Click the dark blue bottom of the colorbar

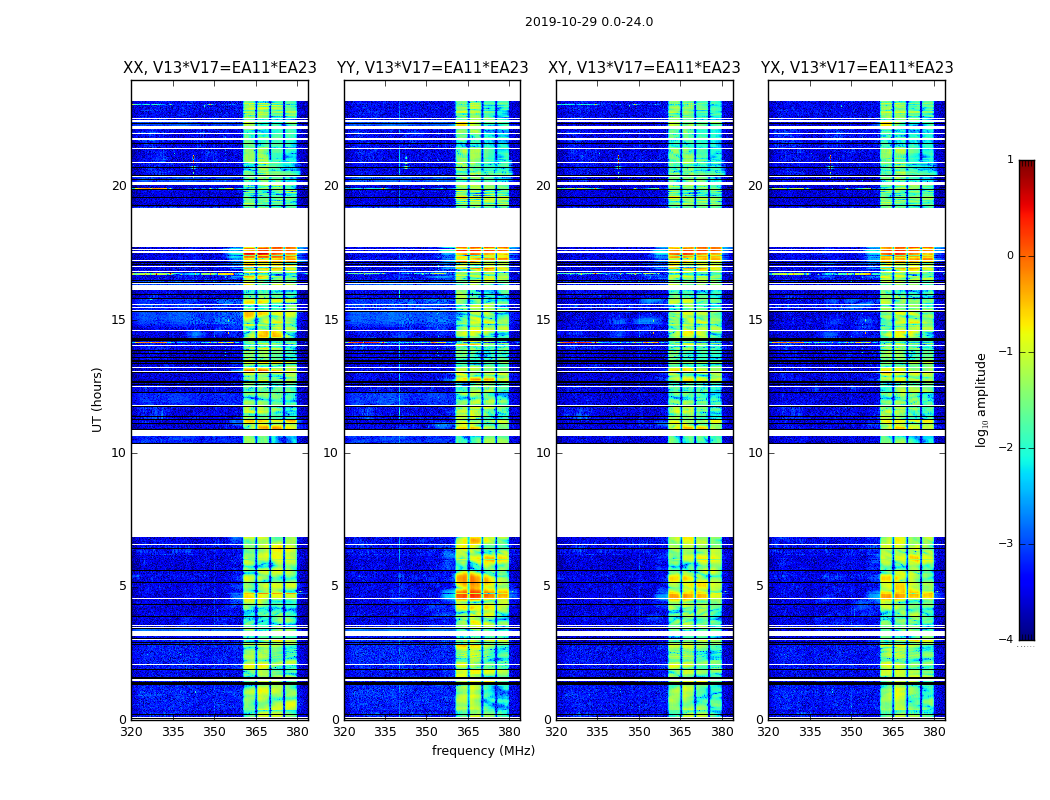point(1027,626)
